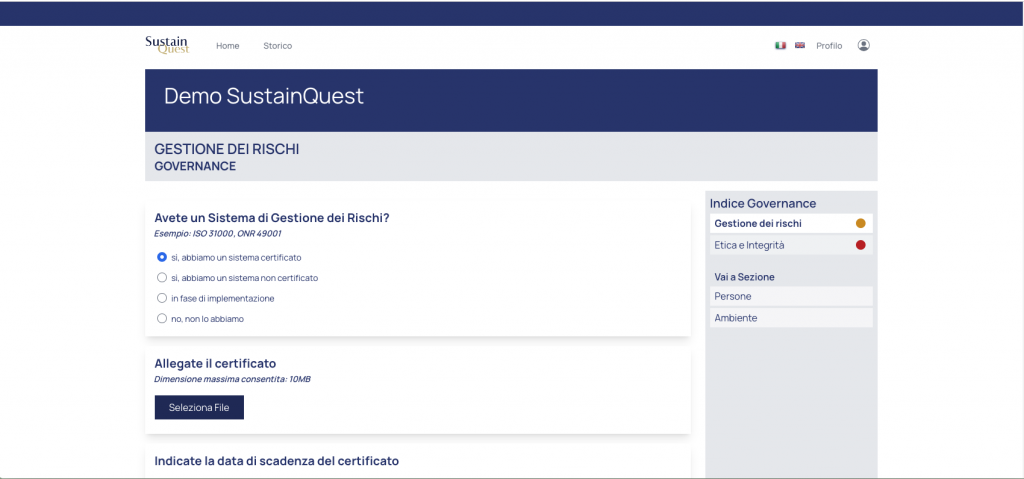Viewport: 1024px width, 479px height.
Task: Click 'Dimensione massima consentita: 10MB' note
Action: point(232,379)
